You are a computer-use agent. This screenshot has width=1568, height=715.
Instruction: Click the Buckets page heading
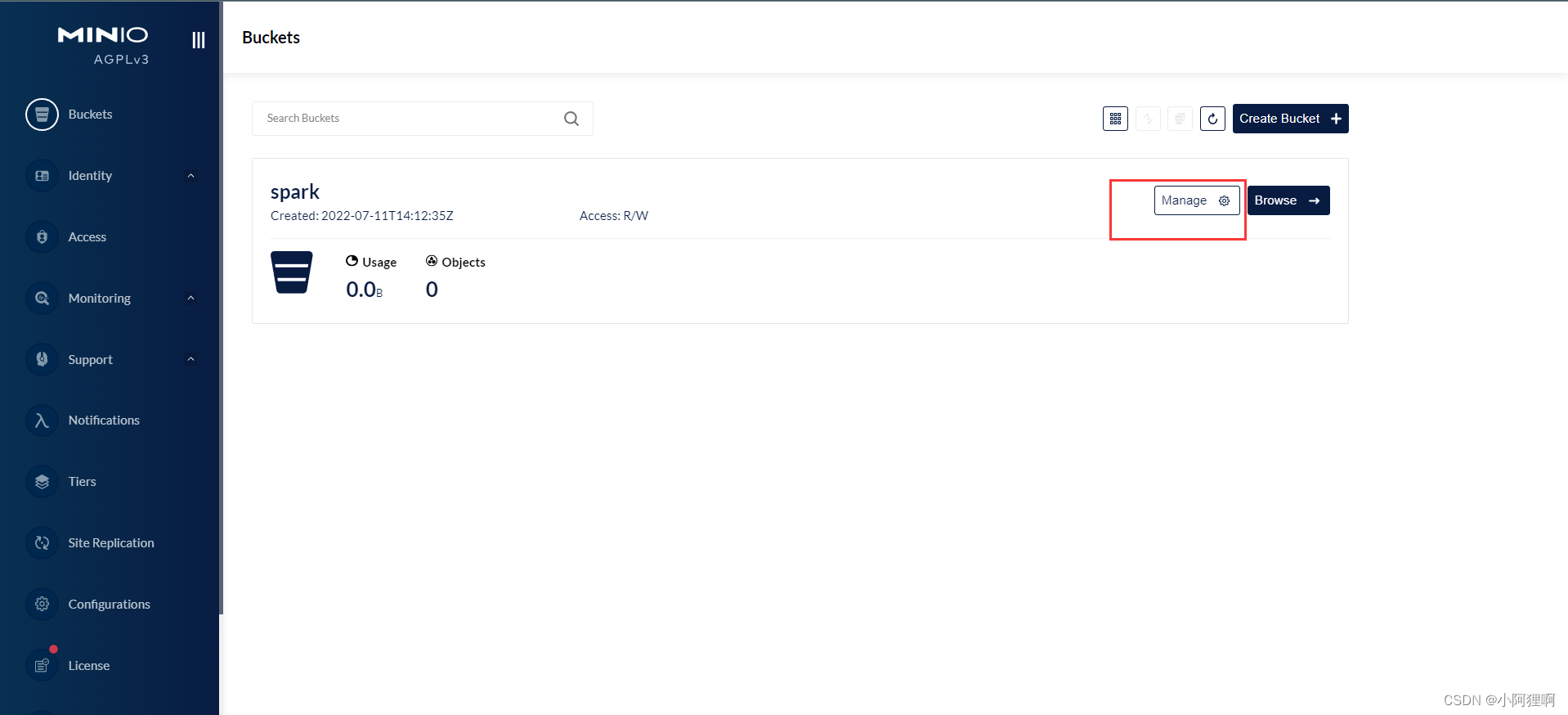271,38
